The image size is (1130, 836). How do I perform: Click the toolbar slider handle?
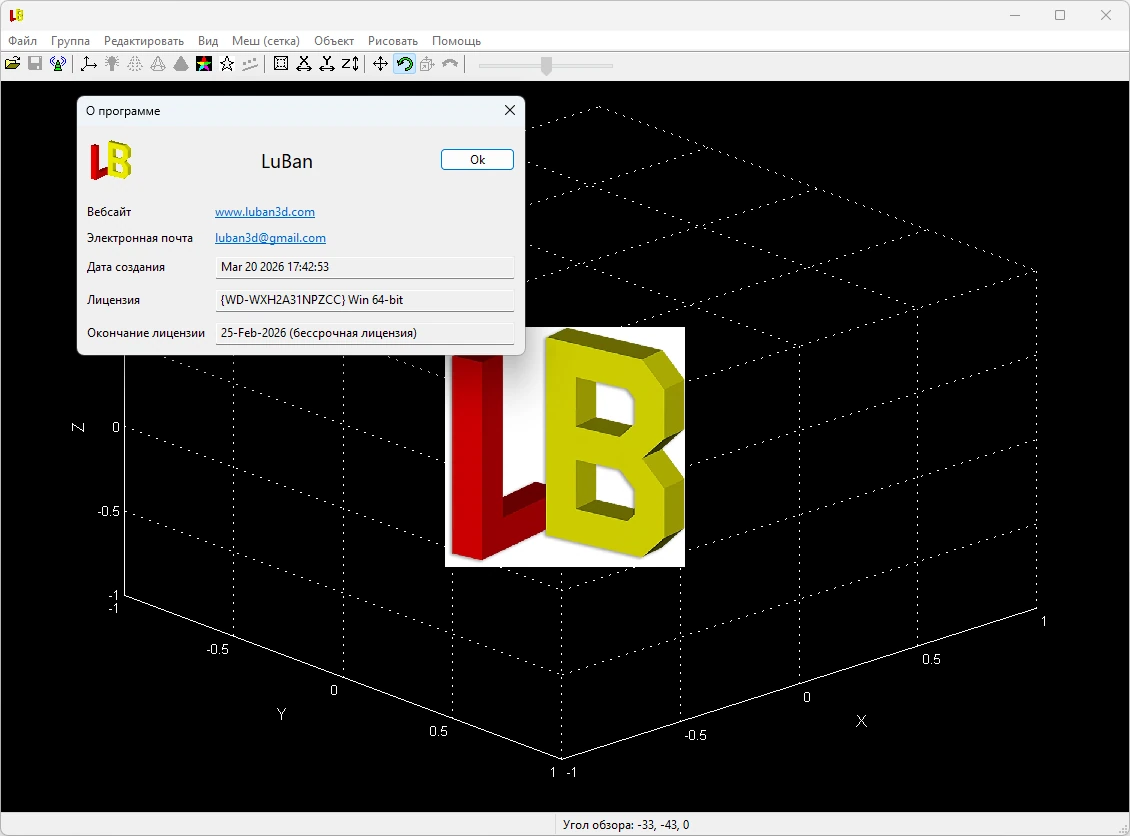coord(546,66)
